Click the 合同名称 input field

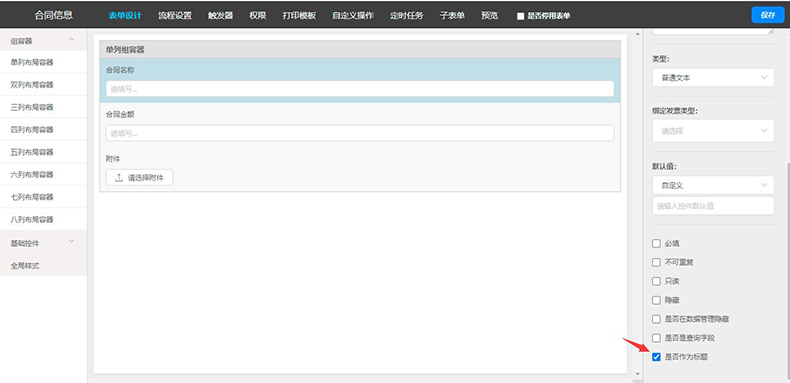pyautogui.click(x=360, y=89)
